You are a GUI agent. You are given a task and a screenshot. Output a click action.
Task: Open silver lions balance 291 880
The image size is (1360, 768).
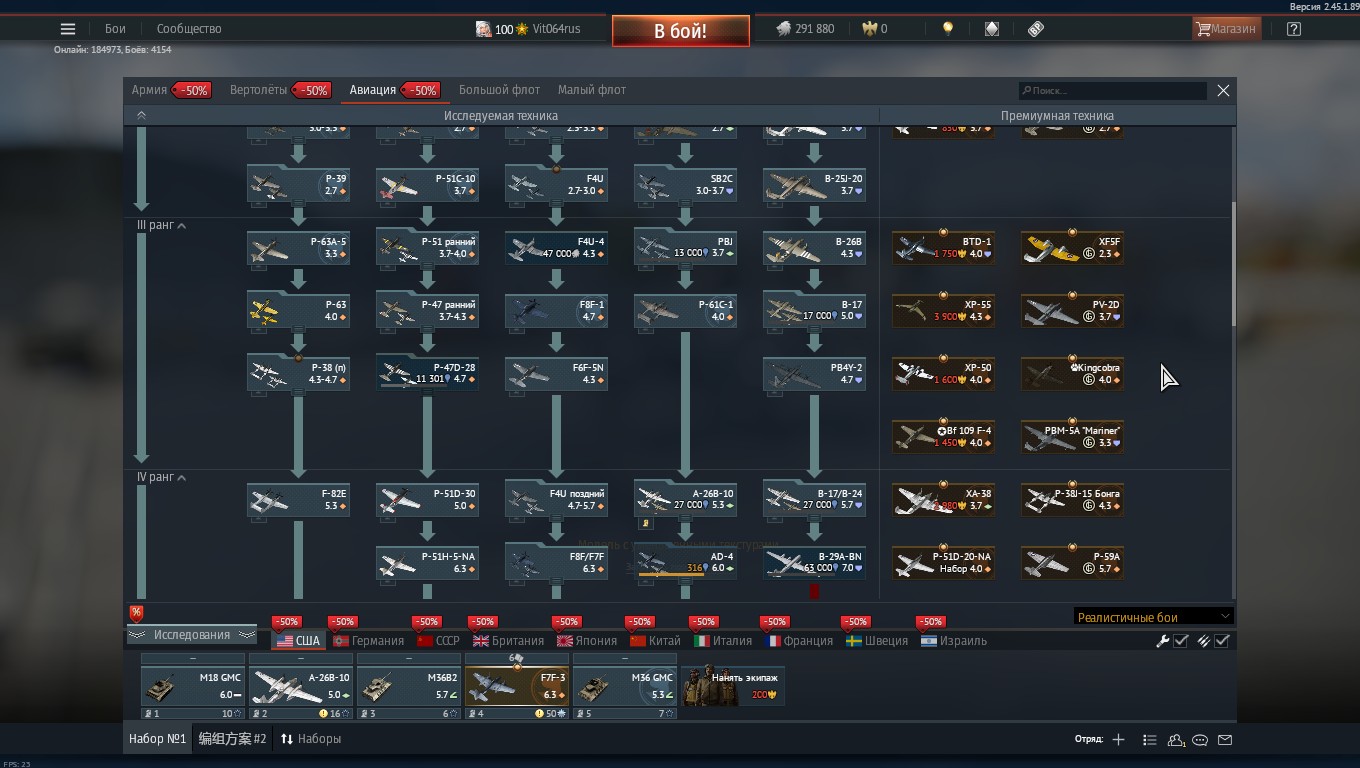805,29
